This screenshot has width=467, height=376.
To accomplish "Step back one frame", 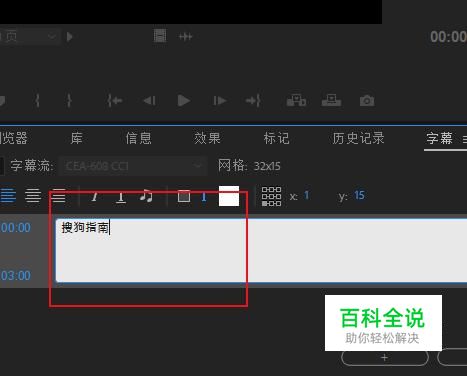I will pos(149,100).
